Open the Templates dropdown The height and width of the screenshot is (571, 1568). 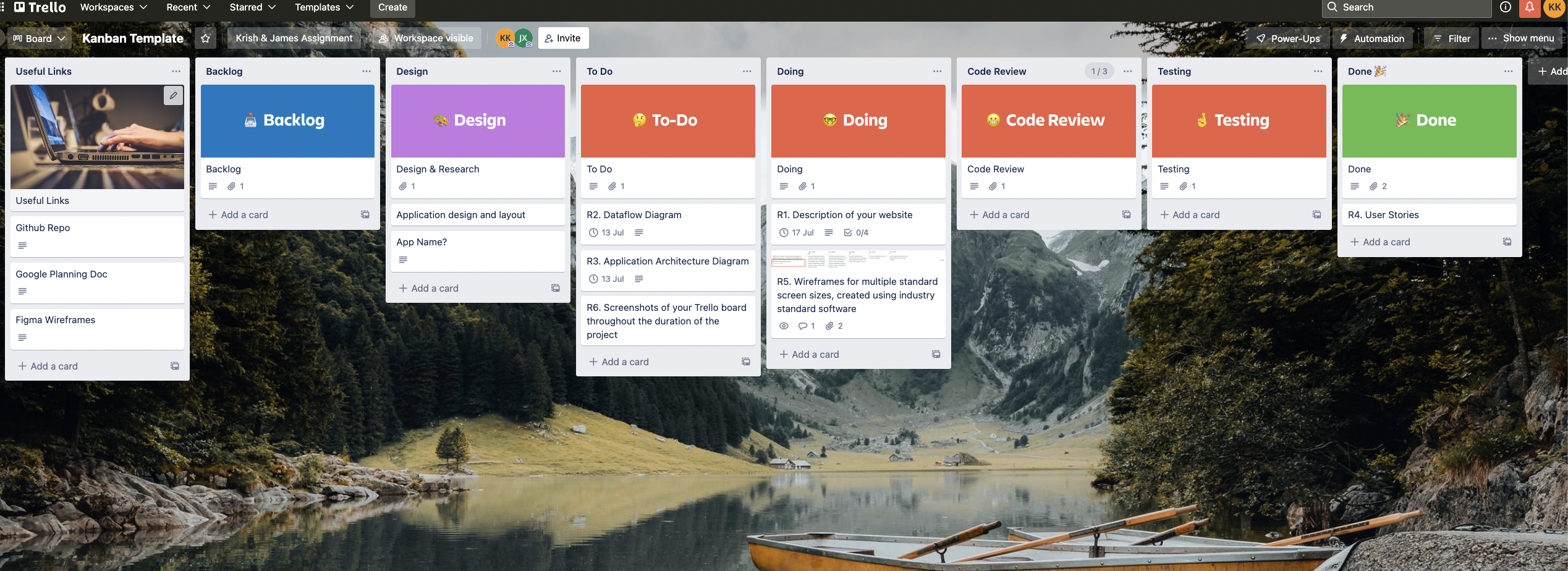(324, 7)
